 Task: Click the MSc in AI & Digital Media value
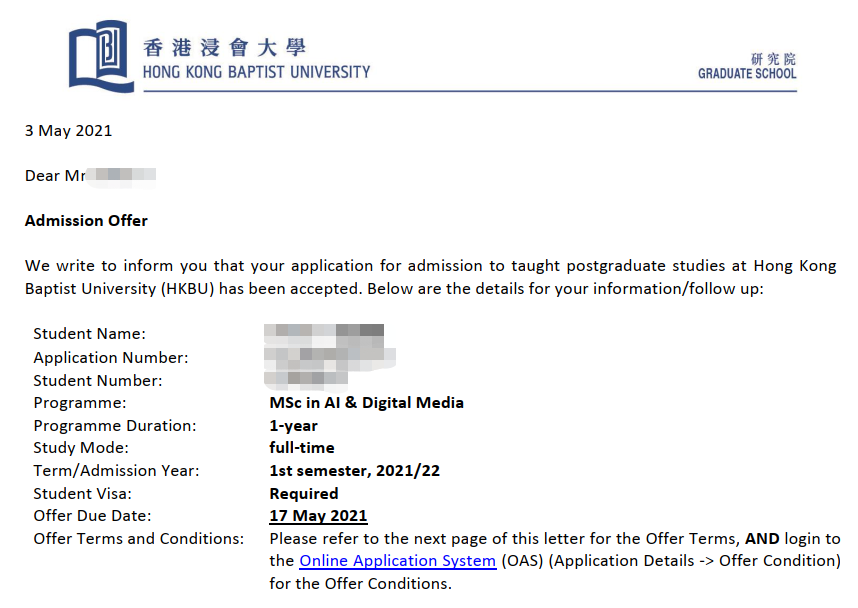click(366, 403)
